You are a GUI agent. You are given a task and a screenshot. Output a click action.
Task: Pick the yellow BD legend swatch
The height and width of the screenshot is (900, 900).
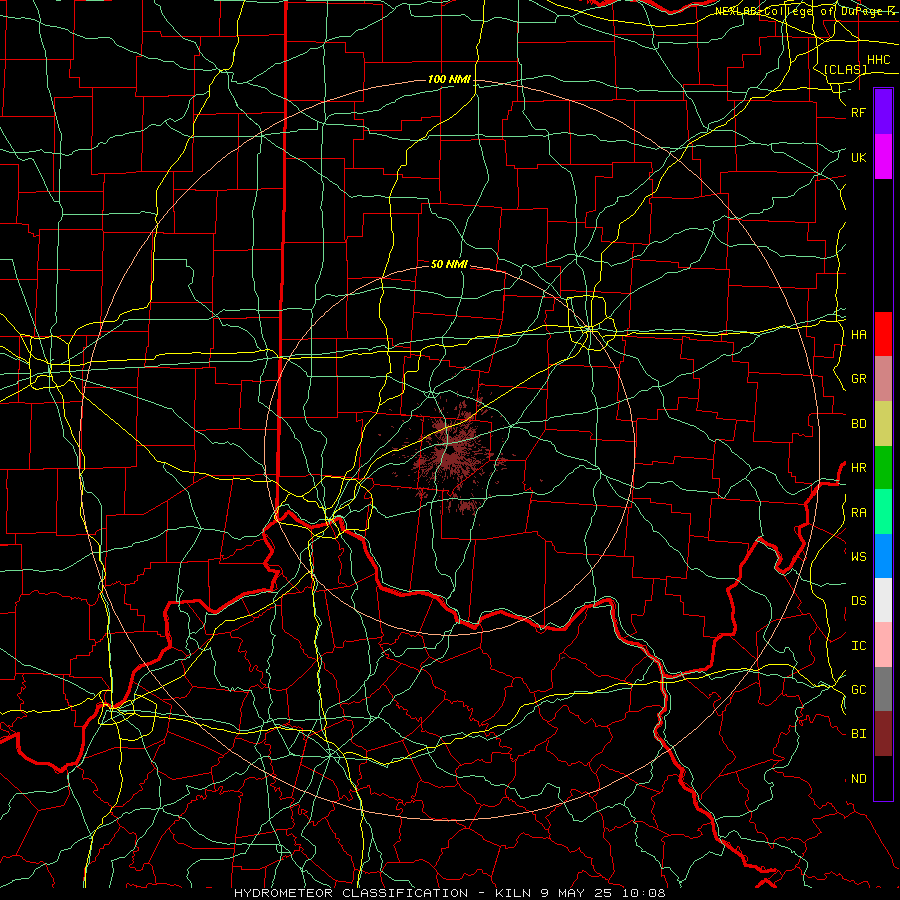pyautogui.click(x=883, y=423)
